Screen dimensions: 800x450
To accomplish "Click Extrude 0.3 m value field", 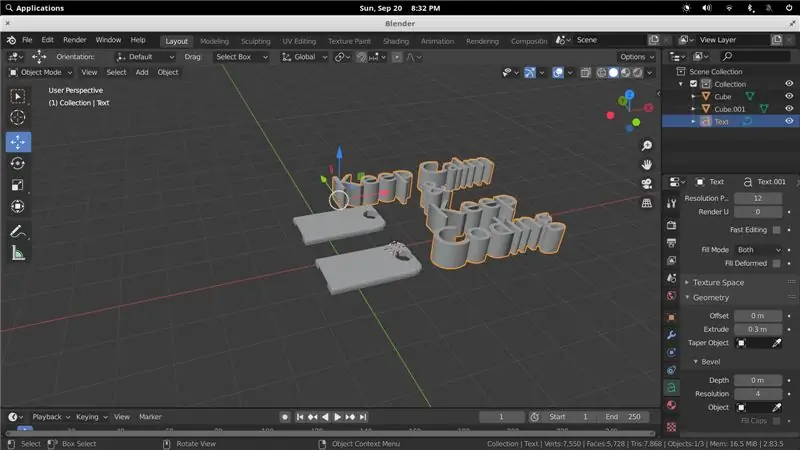I will coord(758,330).
